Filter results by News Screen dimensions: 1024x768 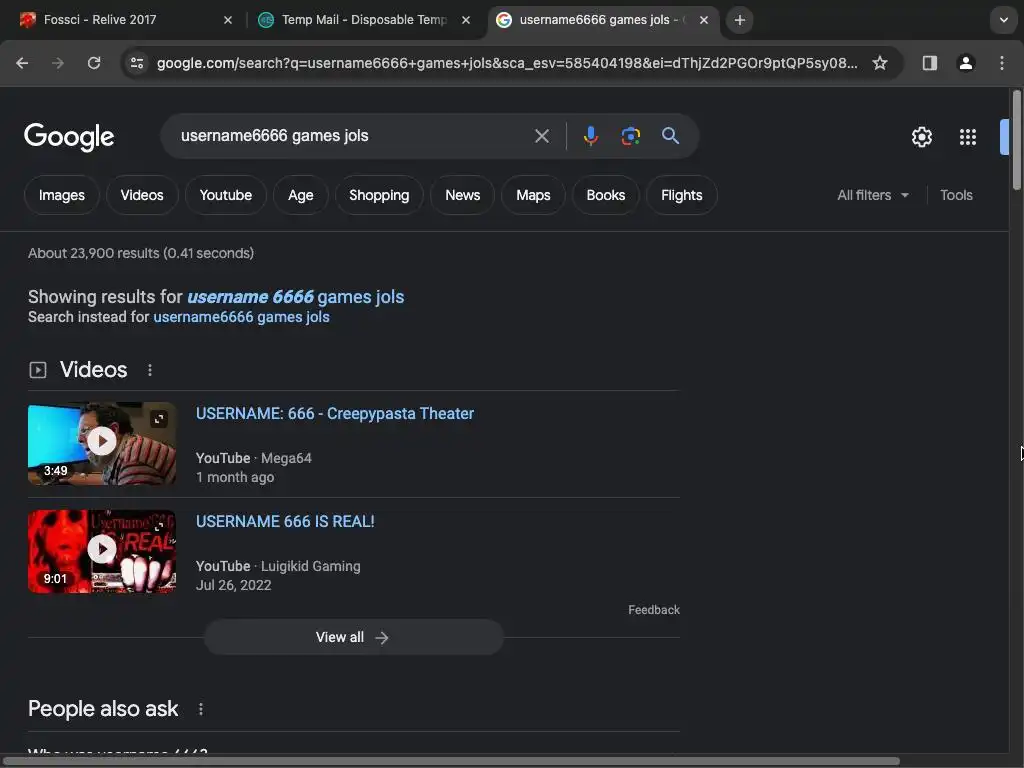click(x=462, y=195)
